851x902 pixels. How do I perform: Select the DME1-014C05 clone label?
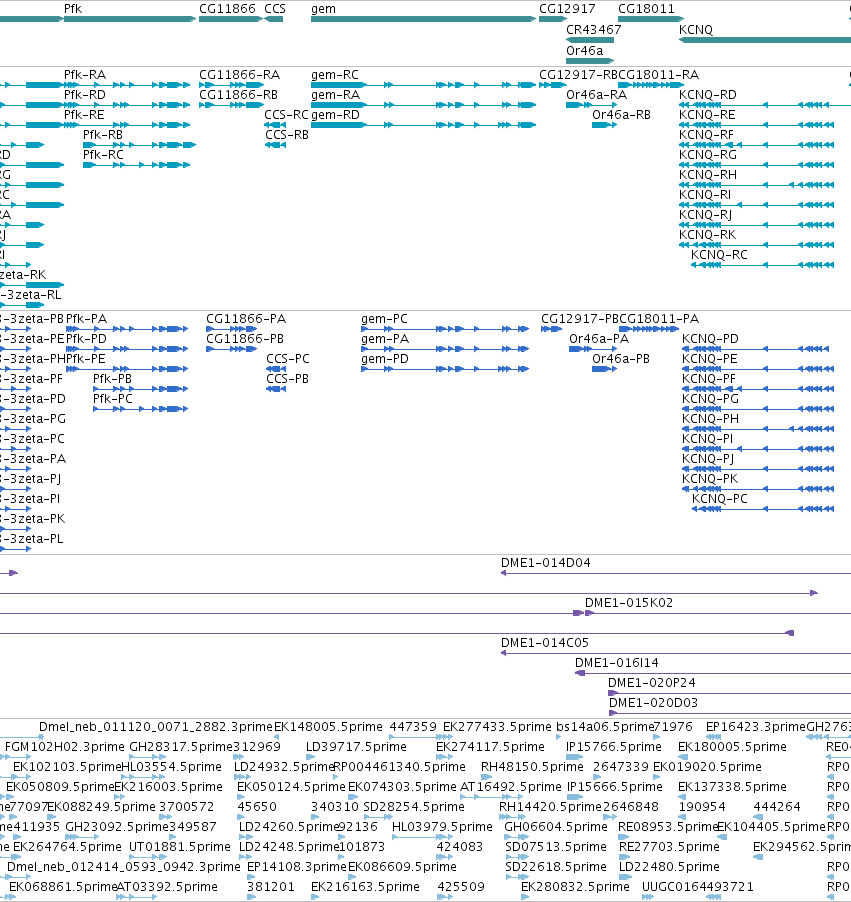tap(545, 643)
